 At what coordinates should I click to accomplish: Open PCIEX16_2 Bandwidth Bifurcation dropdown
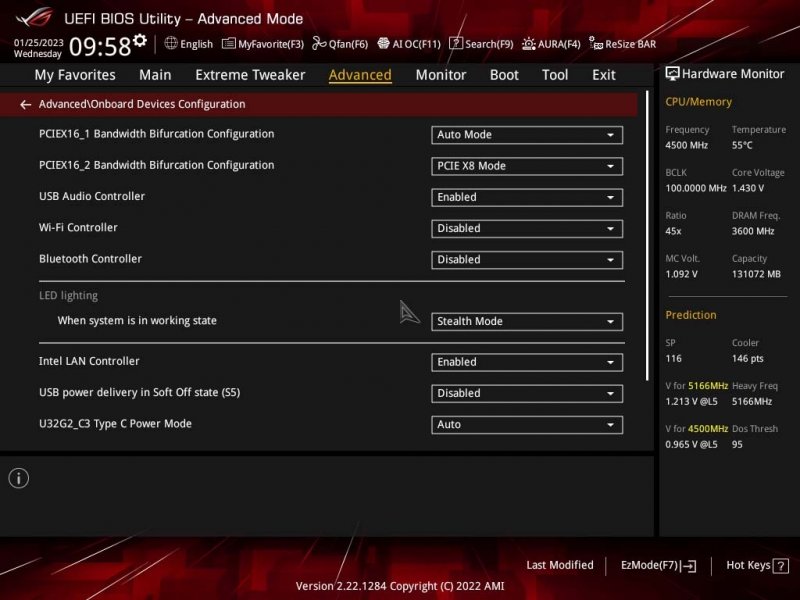[x=527, y=166]
